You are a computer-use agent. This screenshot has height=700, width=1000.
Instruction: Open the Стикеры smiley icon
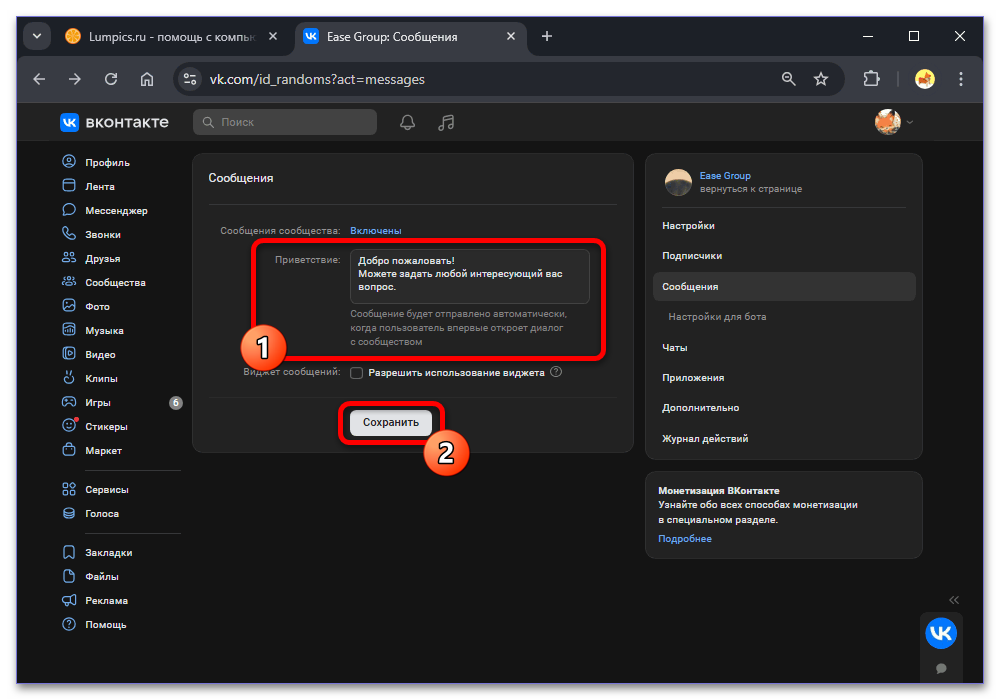(x=69, y=425)
